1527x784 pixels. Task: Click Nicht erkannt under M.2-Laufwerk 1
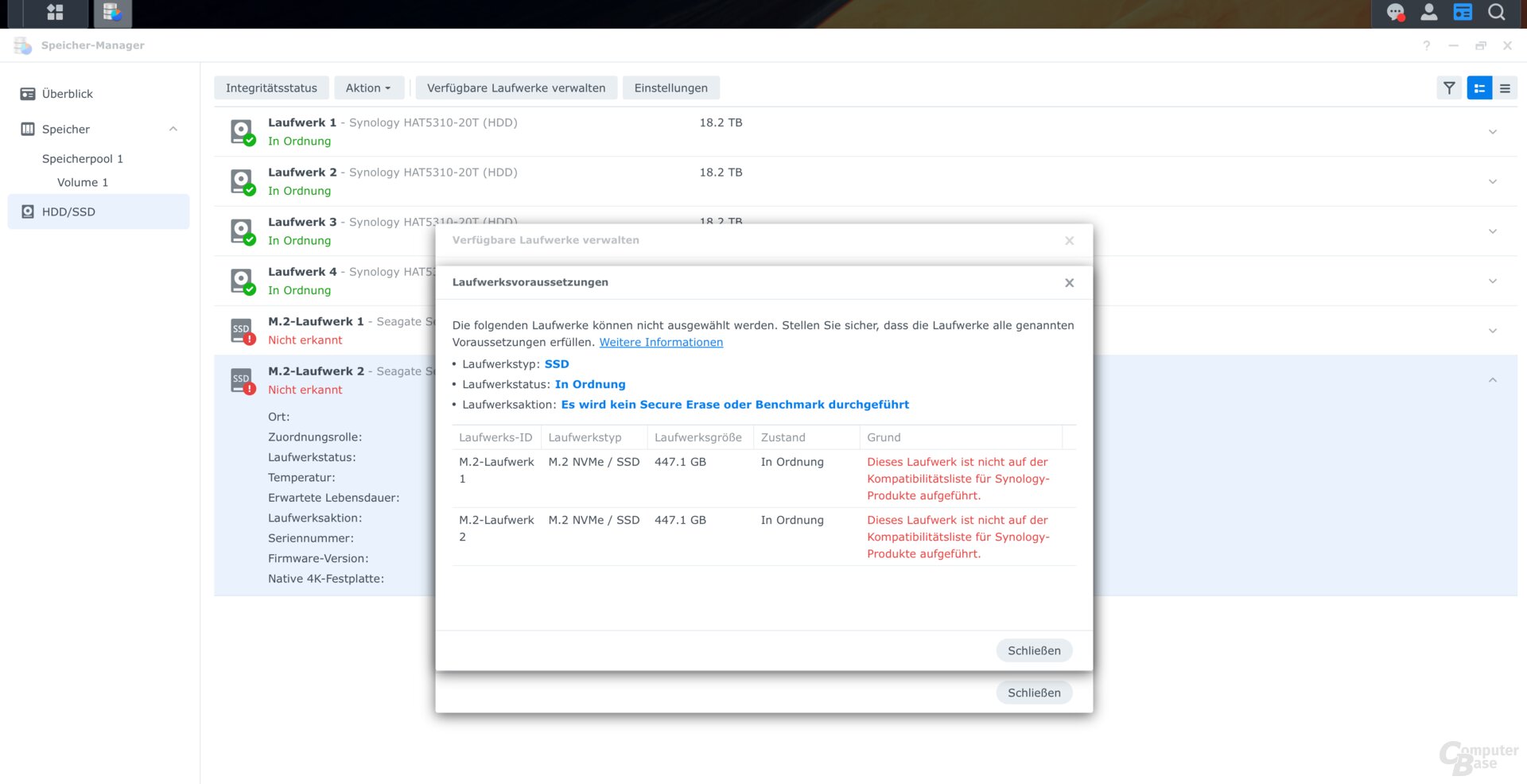tap(305, 340)
